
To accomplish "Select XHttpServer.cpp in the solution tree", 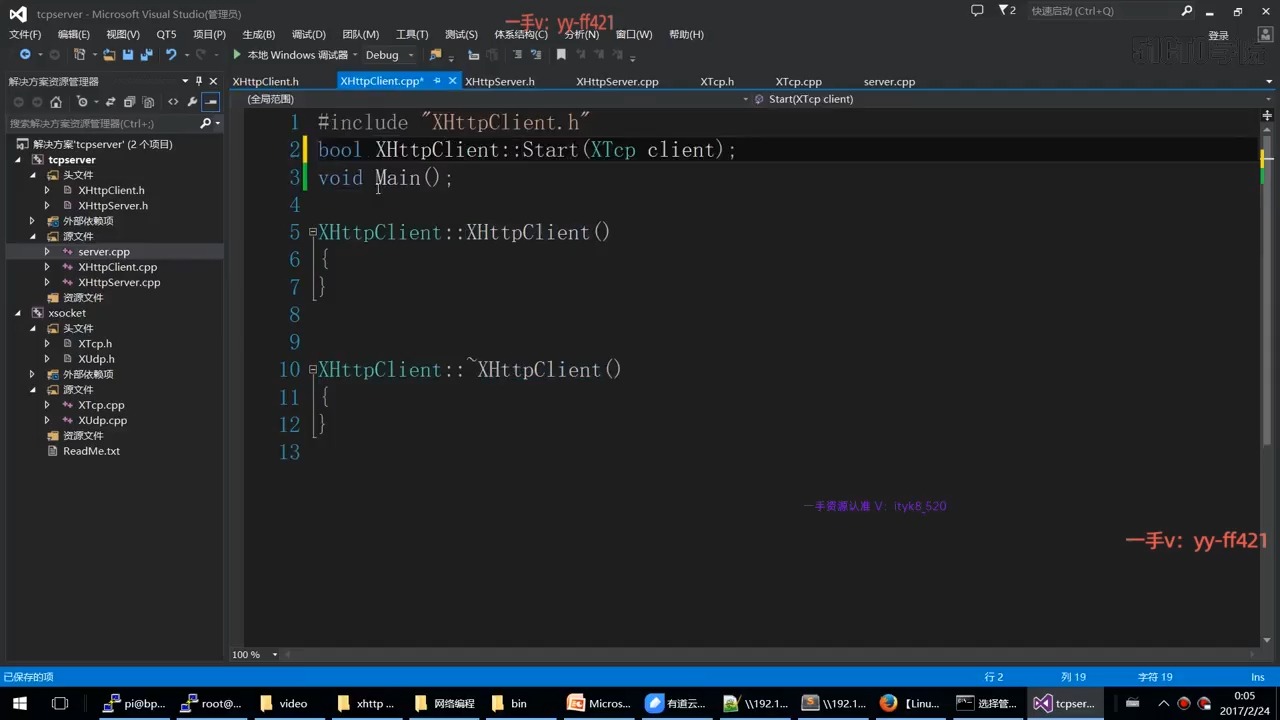I will (119, 283).
